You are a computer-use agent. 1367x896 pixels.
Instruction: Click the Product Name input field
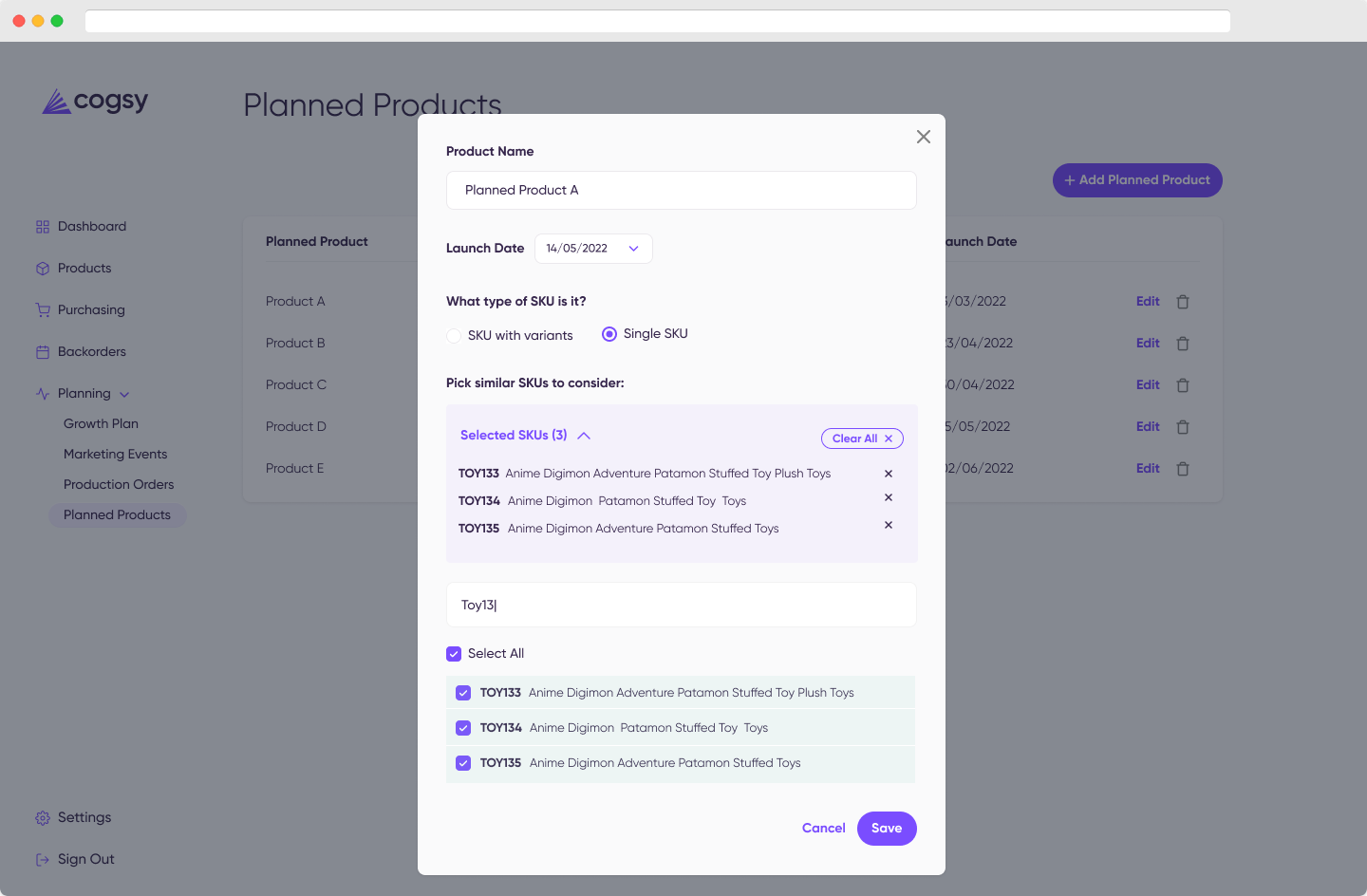[682, 191]
